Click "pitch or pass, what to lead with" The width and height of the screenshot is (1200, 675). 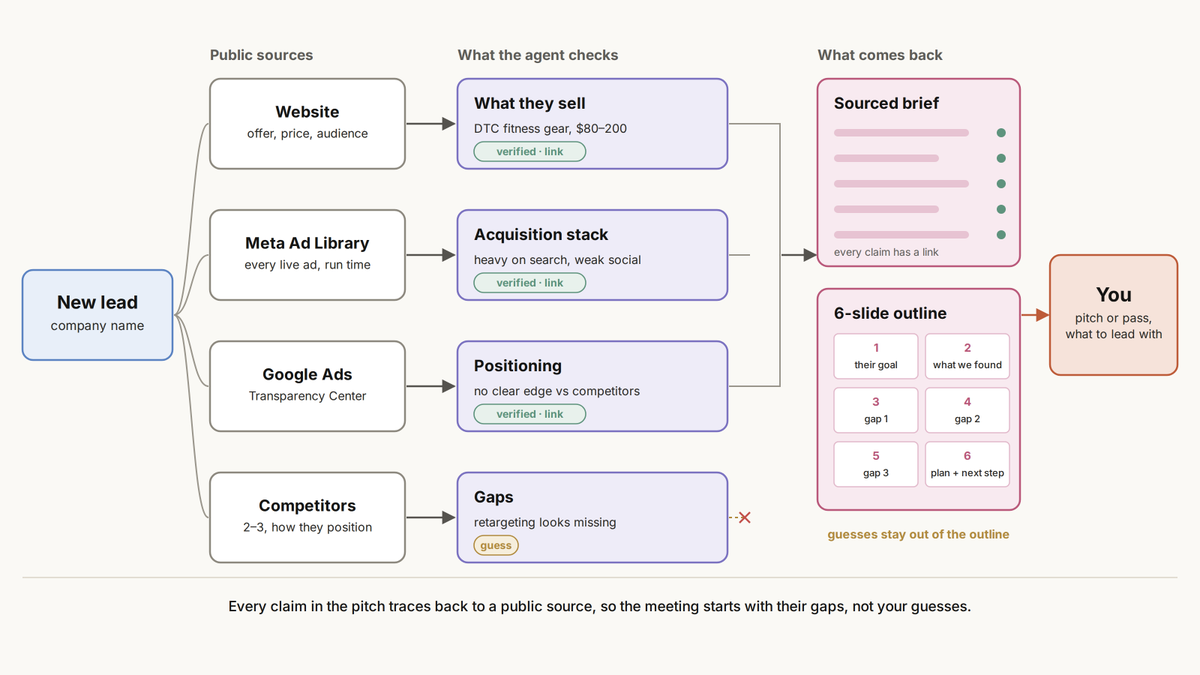coord(1114,326)
